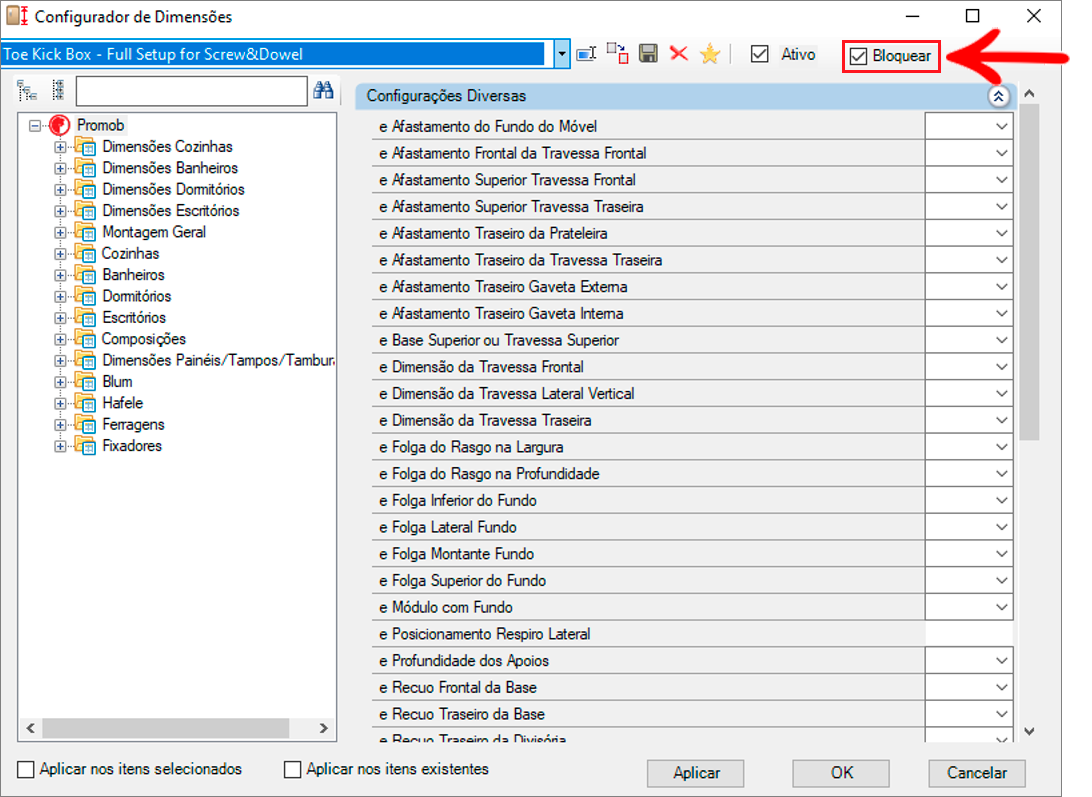The width and height of the screenshot is (1092, 797).
Task: Open Dimensão da Travessa Frontal dropdown
Action: (x=1001, y=367)
